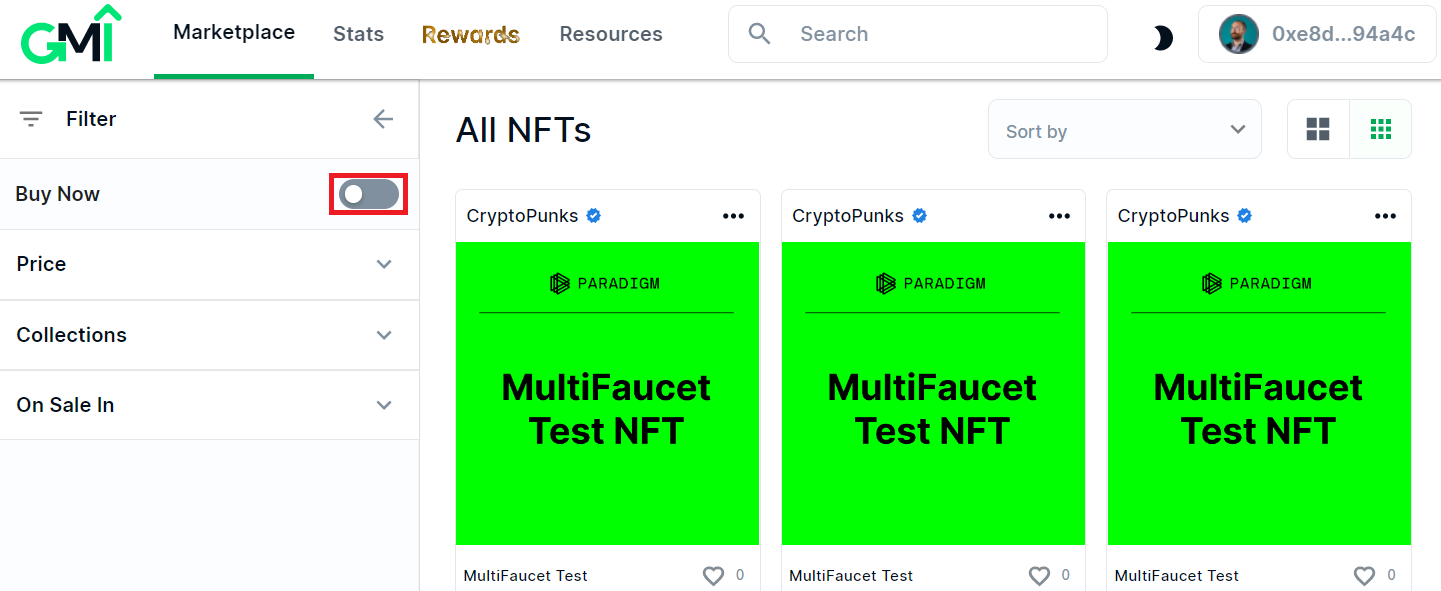This screenshot has height=591, width=1441.
Task: Click the search magnifier icon
Action: coord(760,34)
